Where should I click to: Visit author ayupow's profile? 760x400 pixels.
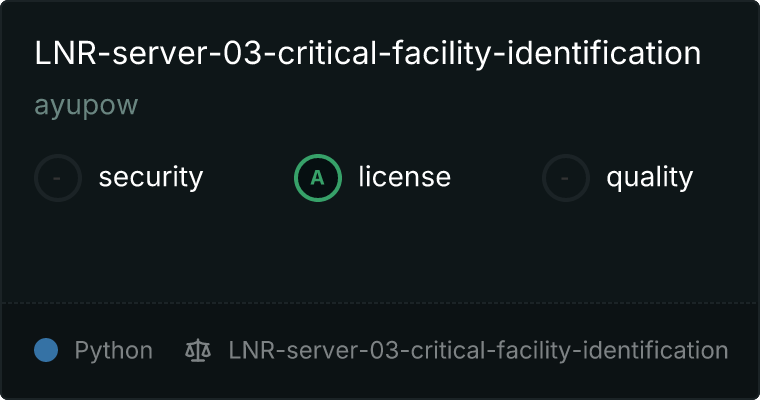click(x=86, y=105)
